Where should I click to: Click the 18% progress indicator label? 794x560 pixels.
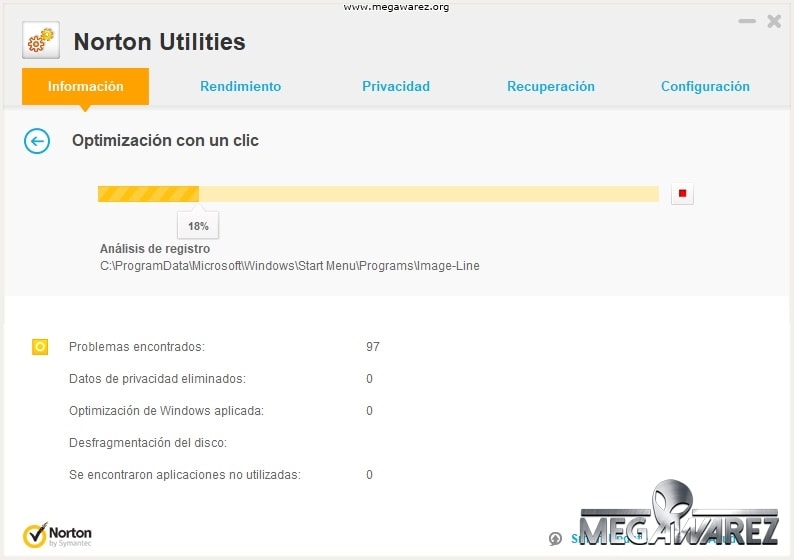(x=198, y=226)
